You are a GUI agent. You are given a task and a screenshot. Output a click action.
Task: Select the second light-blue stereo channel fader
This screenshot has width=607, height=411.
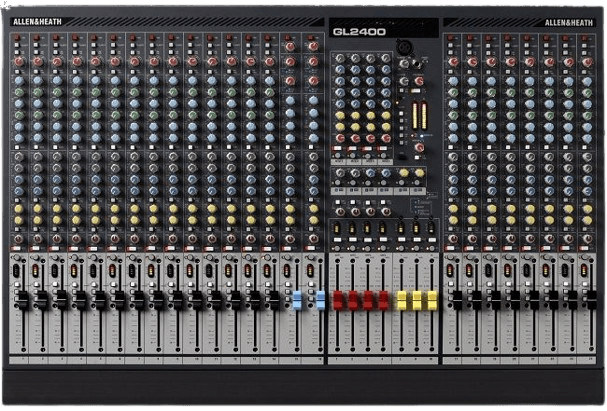pyautogui.click(x=318, y=298)
